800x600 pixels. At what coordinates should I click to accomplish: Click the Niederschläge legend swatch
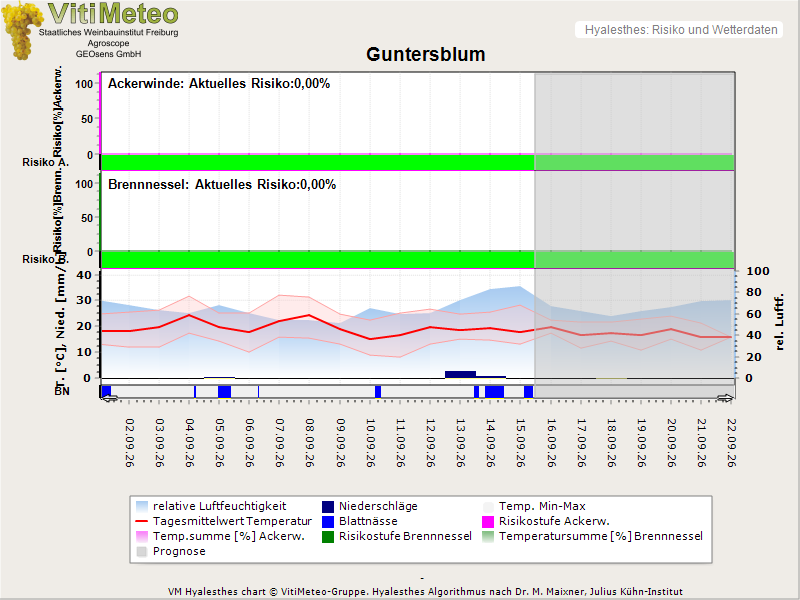point(328,506)
